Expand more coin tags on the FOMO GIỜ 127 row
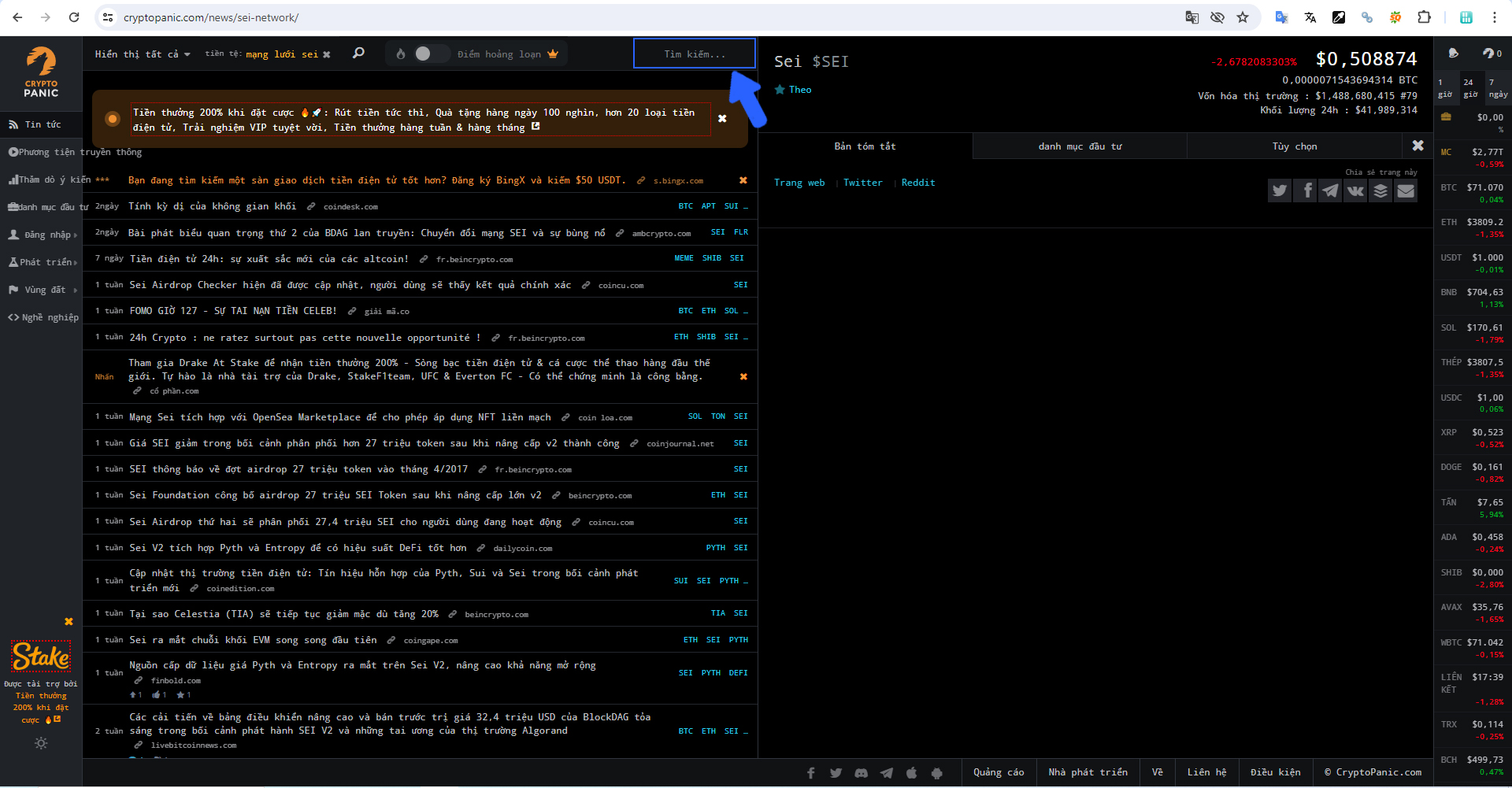The height and width of the screenshot is (788, 1512). (746, 311)
